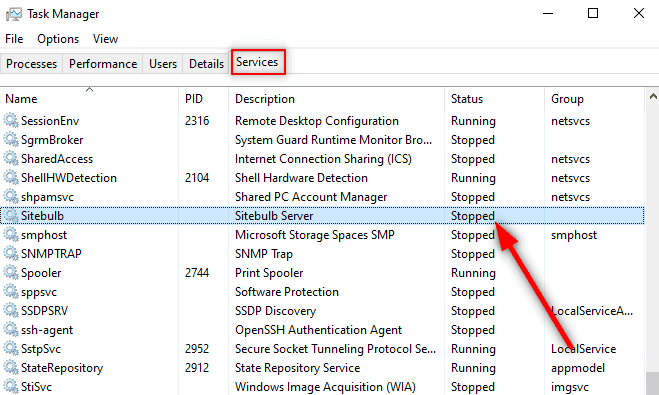The width and height of the screenshot is (659, 395).
Task: Close the Task Manager window
Action: [x=639, y=13]
